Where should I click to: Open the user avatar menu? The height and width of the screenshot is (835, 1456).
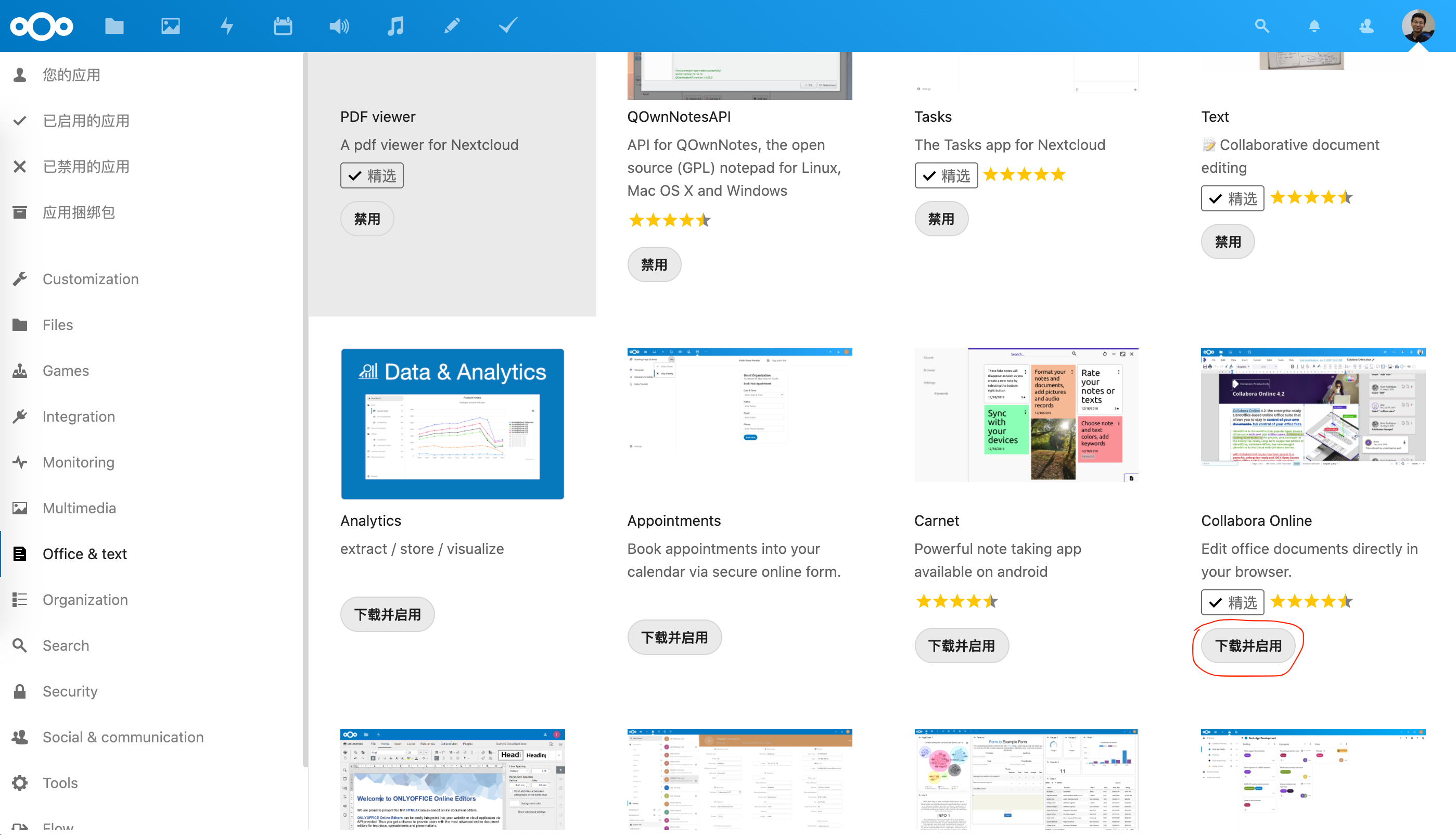[1418, 26]
